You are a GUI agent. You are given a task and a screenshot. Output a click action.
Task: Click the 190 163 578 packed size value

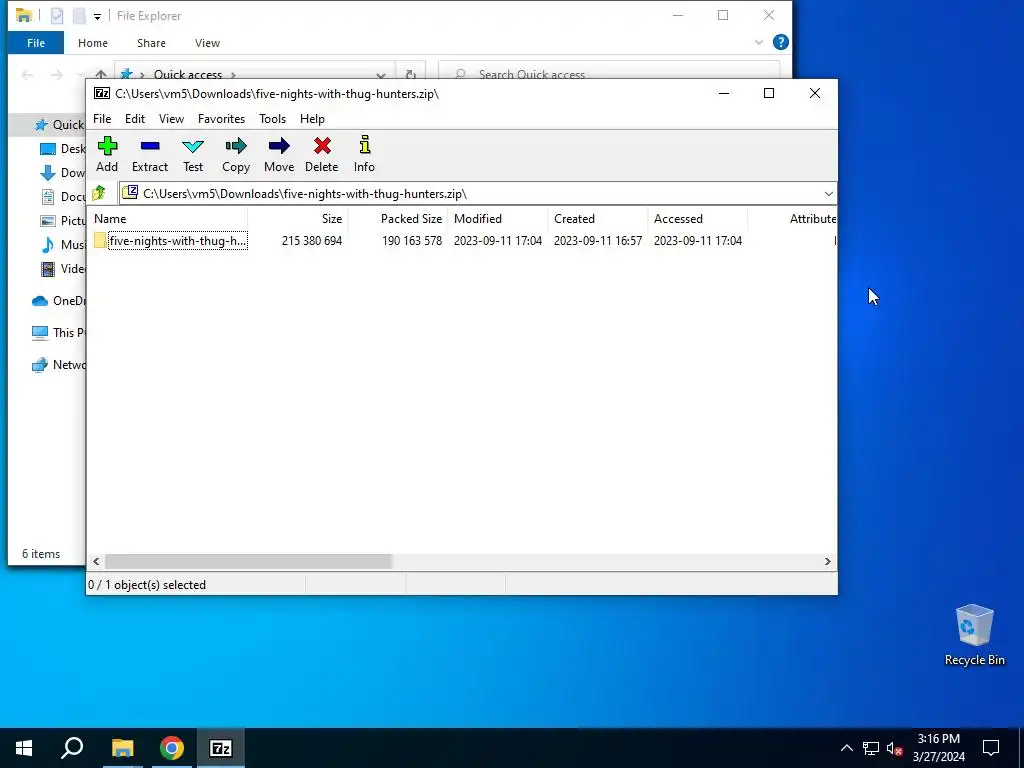(411, 240)
